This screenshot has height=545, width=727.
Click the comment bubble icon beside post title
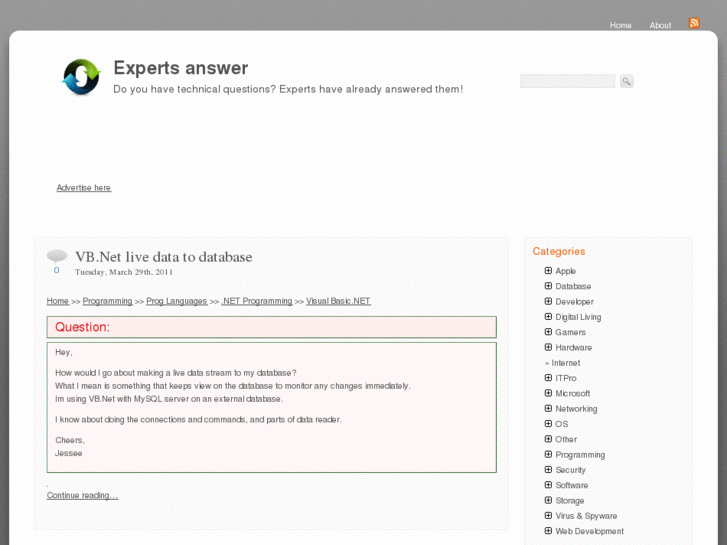coord(57,256)
